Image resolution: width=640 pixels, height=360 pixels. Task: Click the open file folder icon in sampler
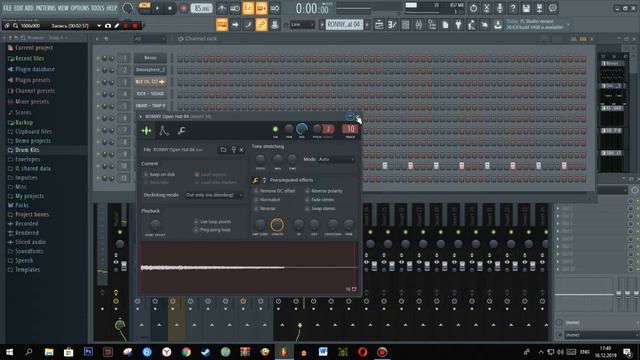click(x=223, y=150)
